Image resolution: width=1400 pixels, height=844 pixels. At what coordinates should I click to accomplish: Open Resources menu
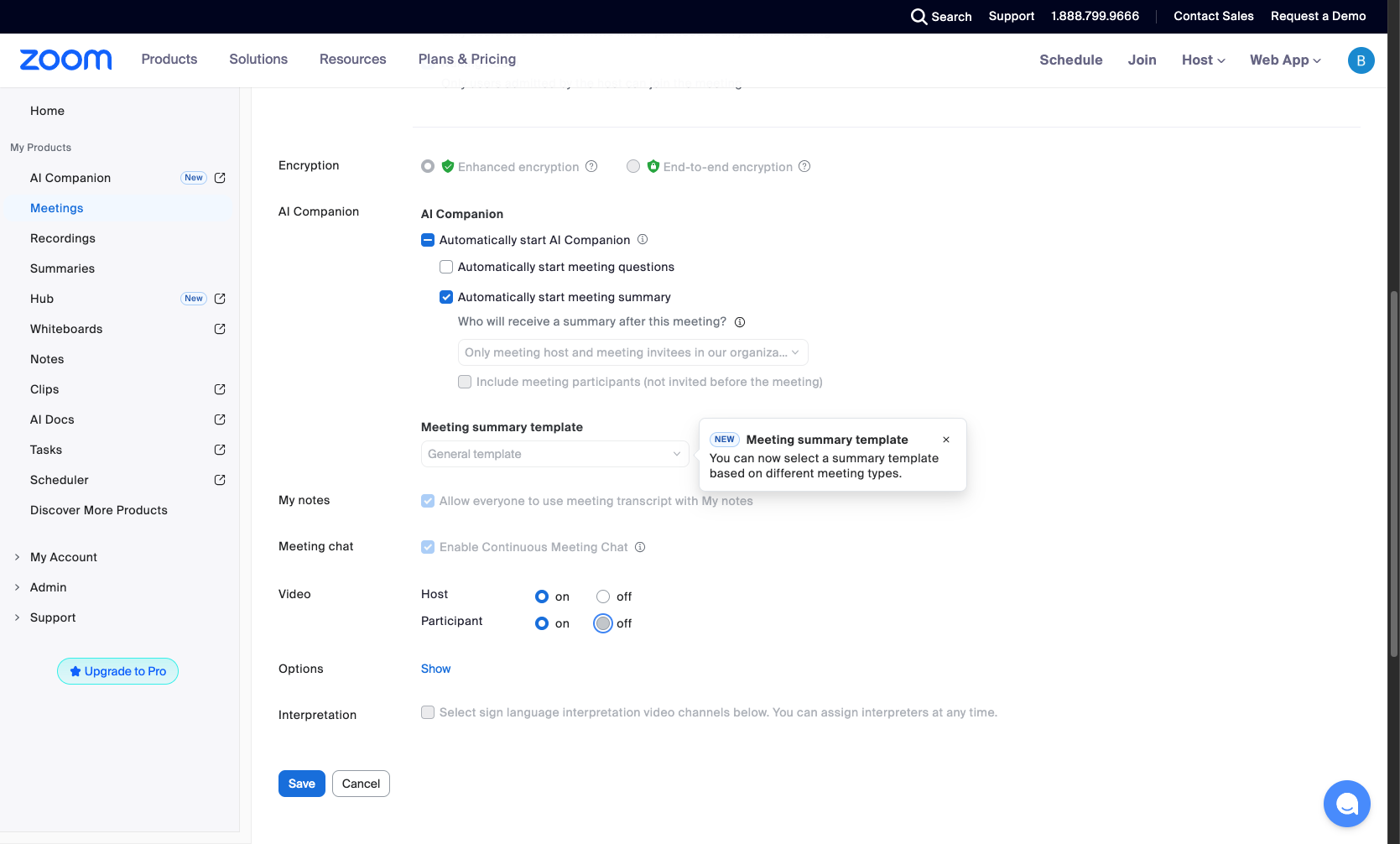coord(353,60)
